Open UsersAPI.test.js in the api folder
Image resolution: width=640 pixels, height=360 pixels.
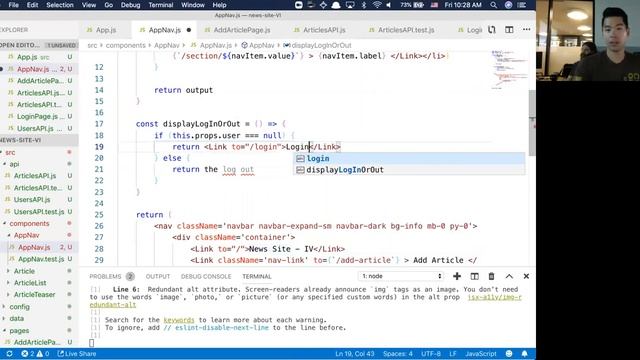tap(39, 212)
